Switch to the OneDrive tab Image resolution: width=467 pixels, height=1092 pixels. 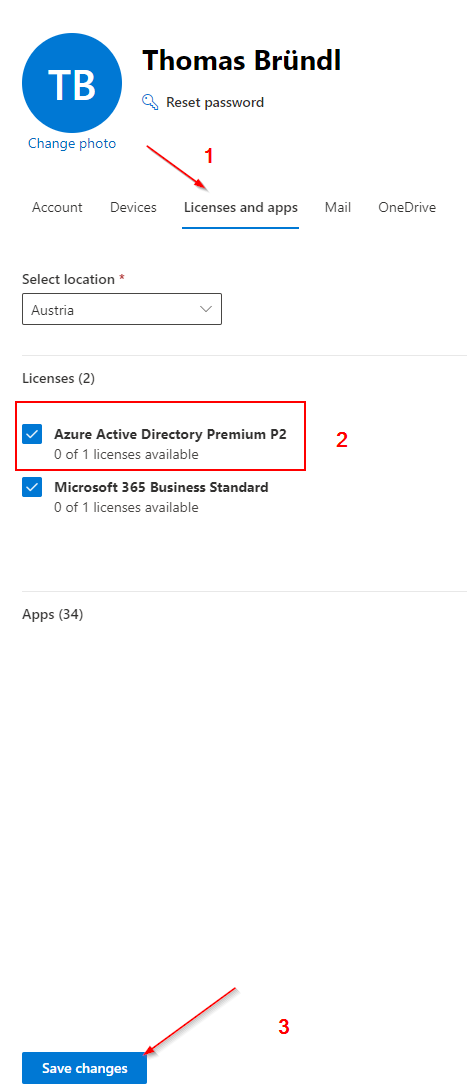click(x=407, y=208)
